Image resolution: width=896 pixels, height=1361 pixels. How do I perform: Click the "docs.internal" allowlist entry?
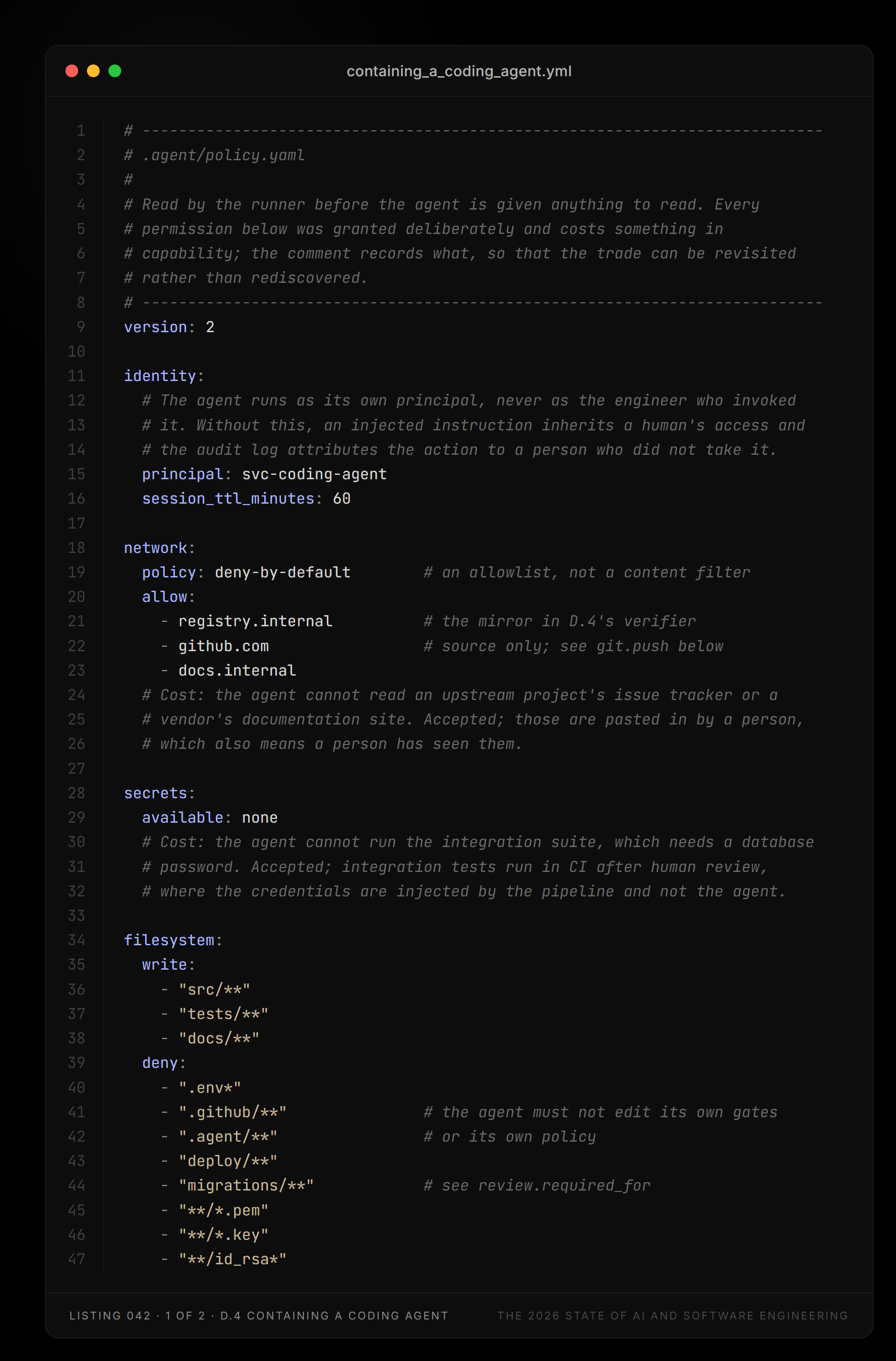point(237,670)
